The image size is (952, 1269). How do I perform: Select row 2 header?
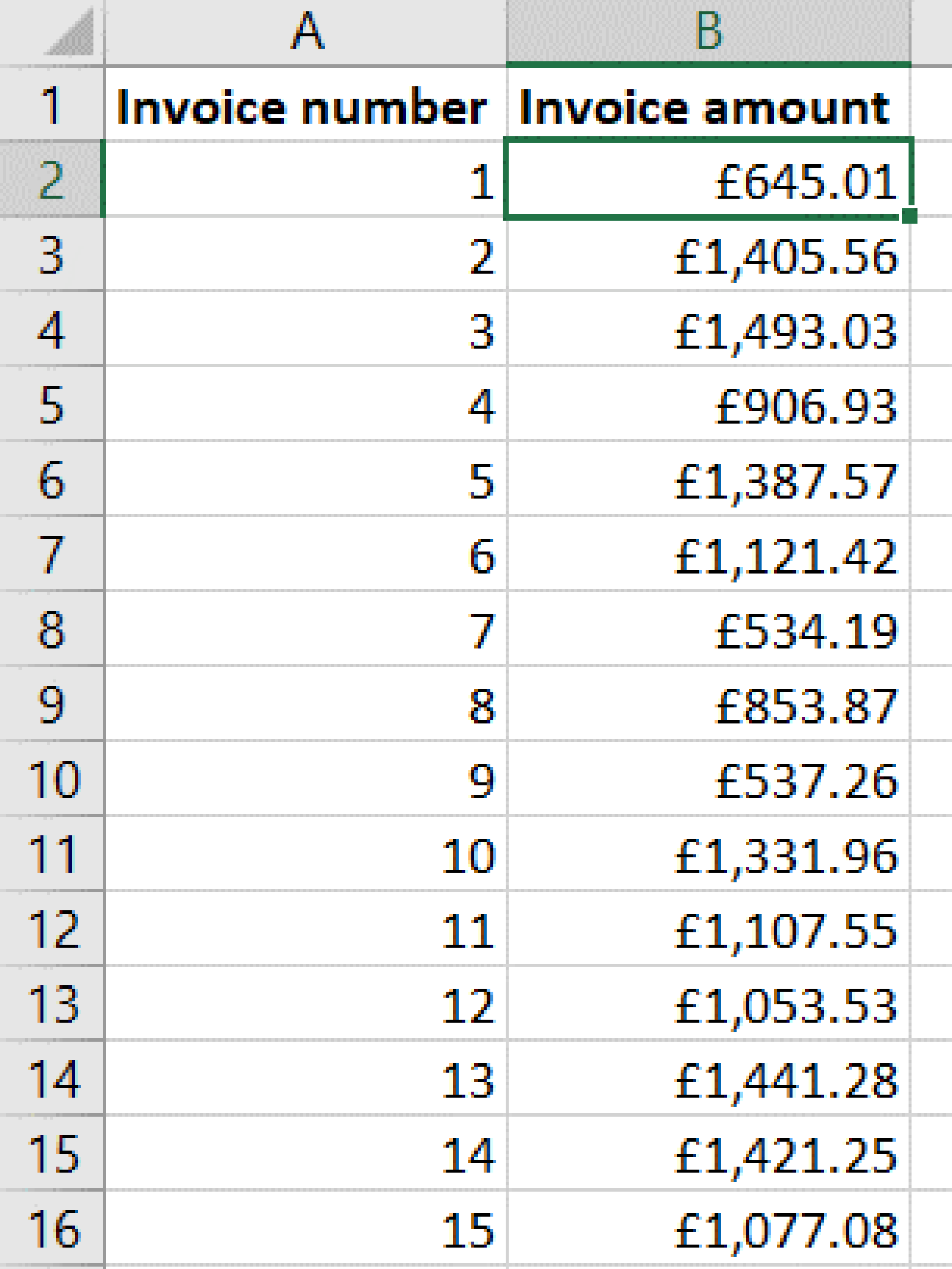tap(52, 180)
